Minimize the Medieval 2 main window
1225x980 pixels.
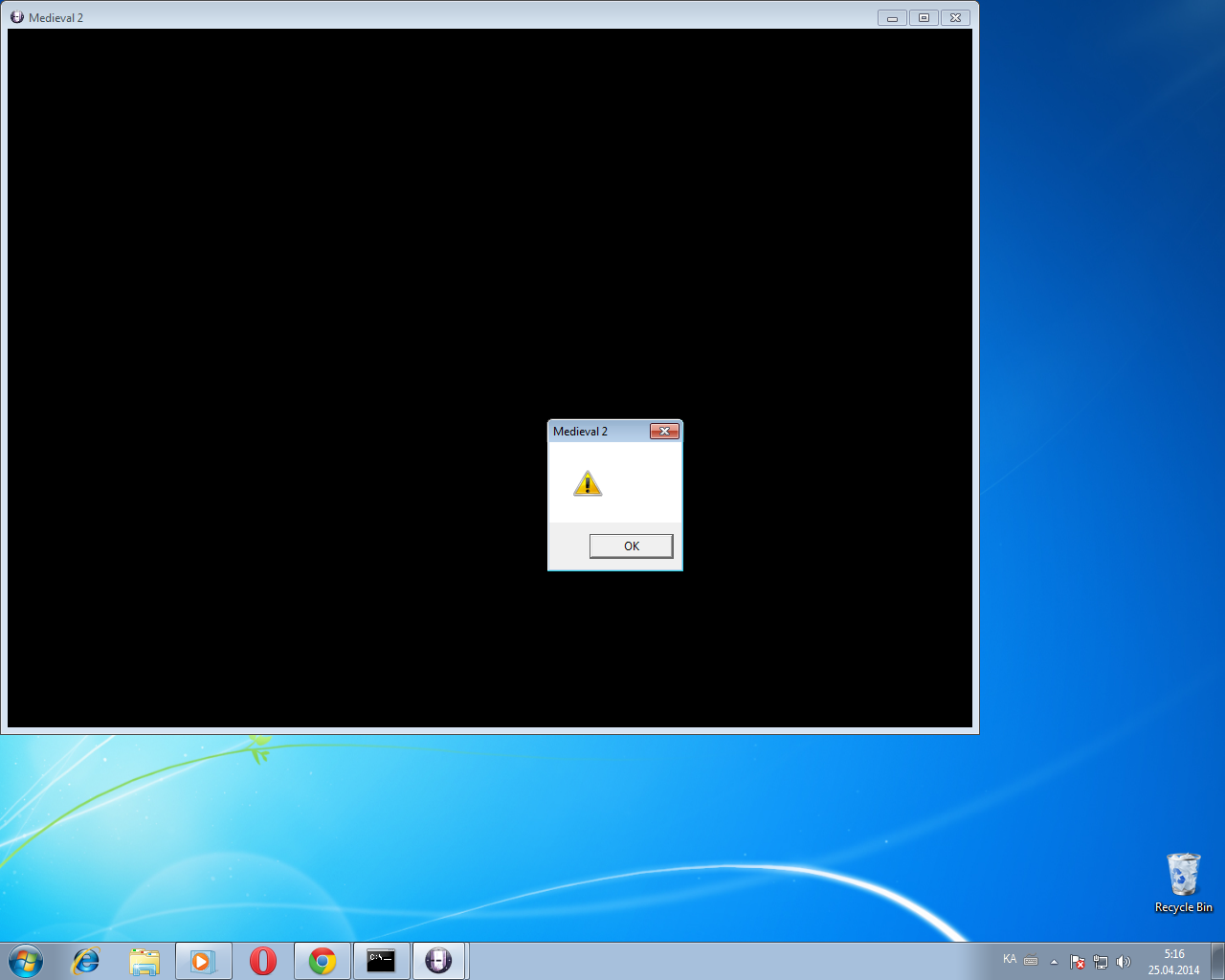892,17
